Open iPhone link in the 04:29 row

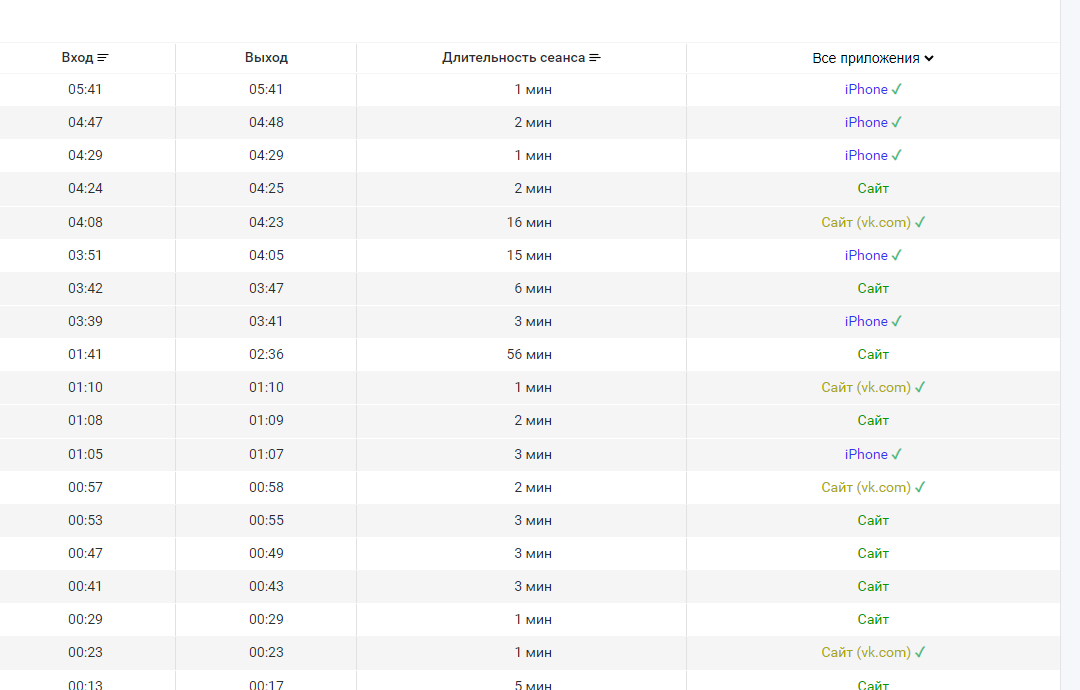(x=866, y=156)
